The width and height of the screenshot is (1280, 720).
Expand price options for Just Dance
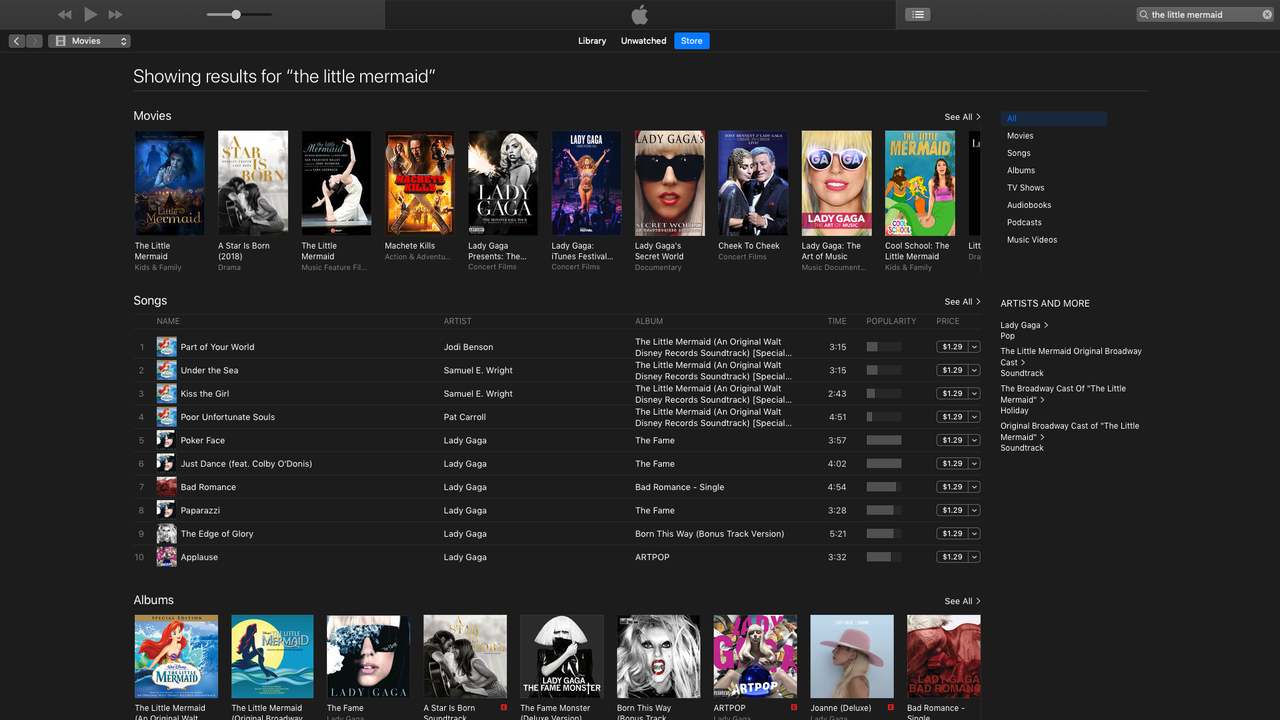pyautogui.click(x=974, y=464)
